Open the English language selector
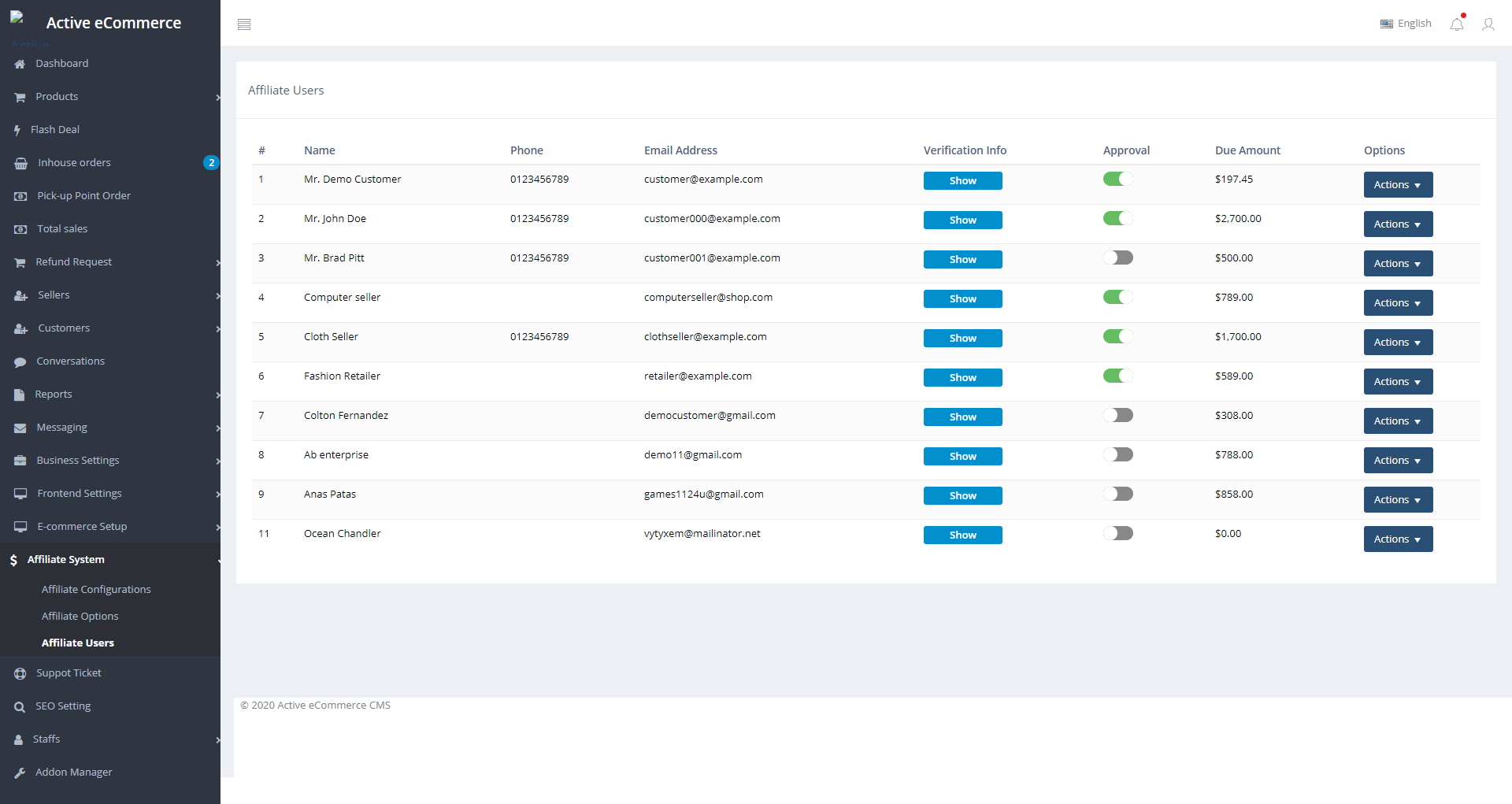This screenshot has width=1512, height=804. point(1406,24)
